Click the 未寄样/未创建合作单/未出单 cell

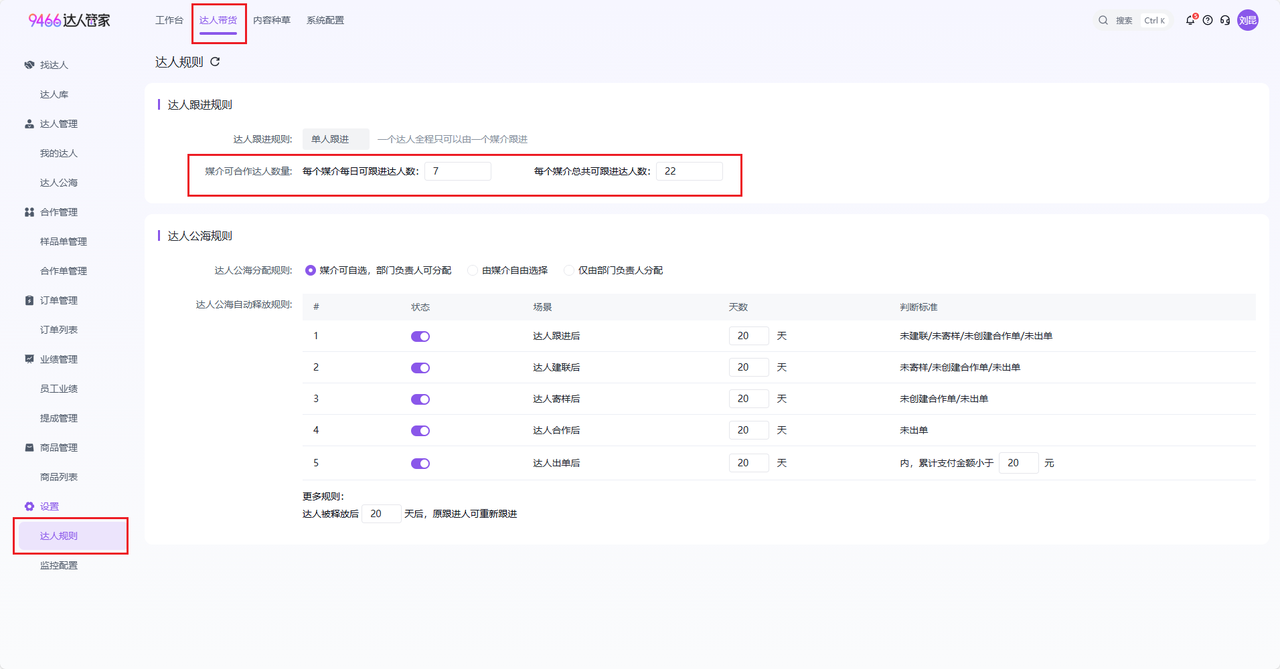(x=960, y=368)
